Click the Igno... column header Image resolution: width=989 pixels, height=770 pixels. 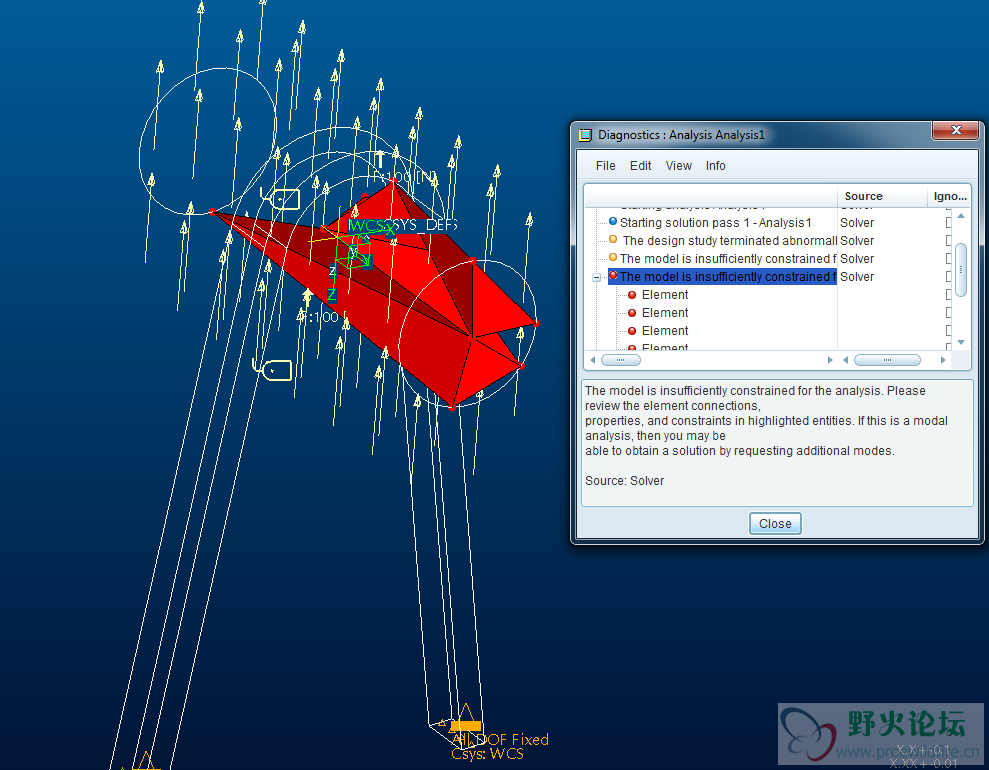[x=949, y=196]
